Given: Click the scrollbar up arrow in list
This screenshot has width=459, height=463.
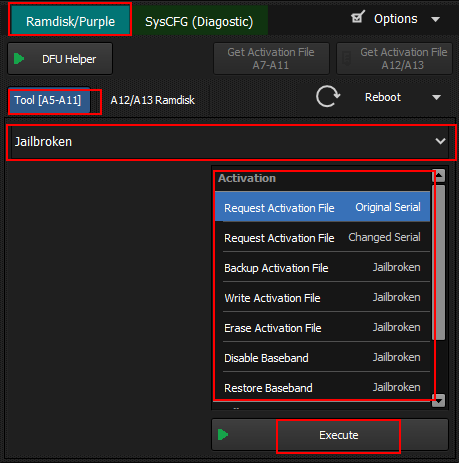Looking at the screenshot, I should tap(439, 175).
